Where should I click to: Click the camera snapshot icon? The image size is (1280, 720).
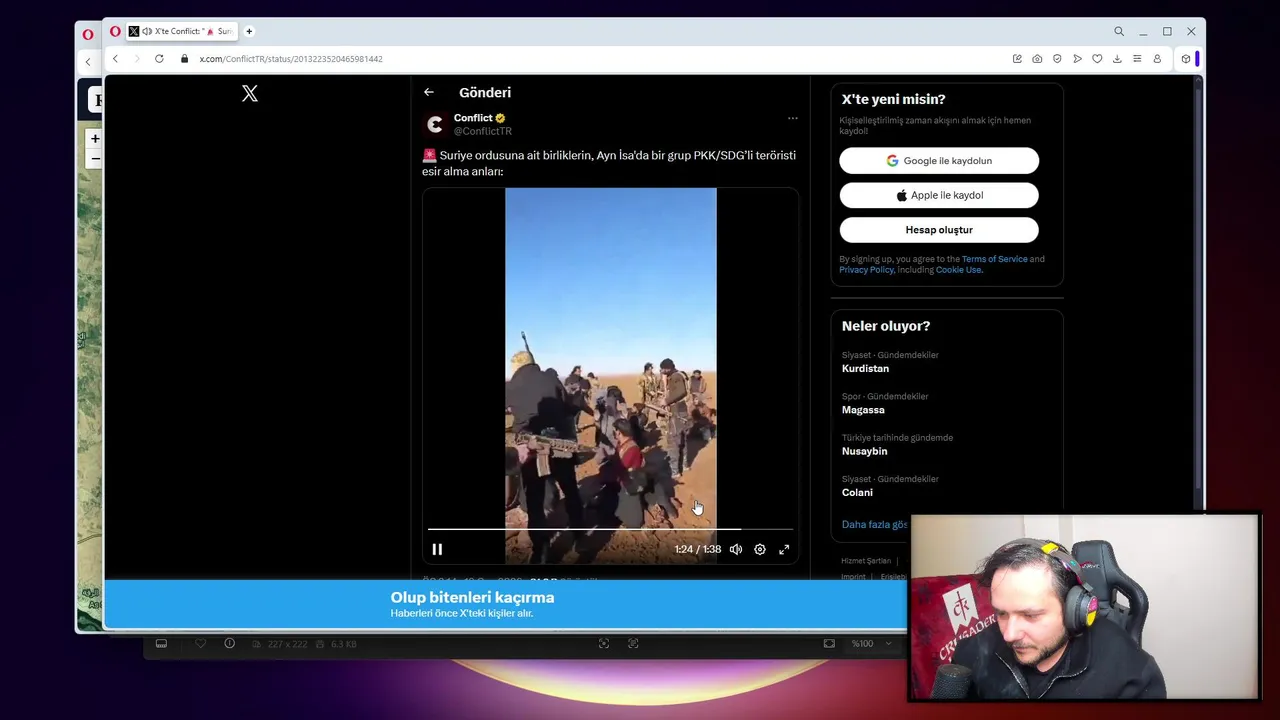point(1037,59)
